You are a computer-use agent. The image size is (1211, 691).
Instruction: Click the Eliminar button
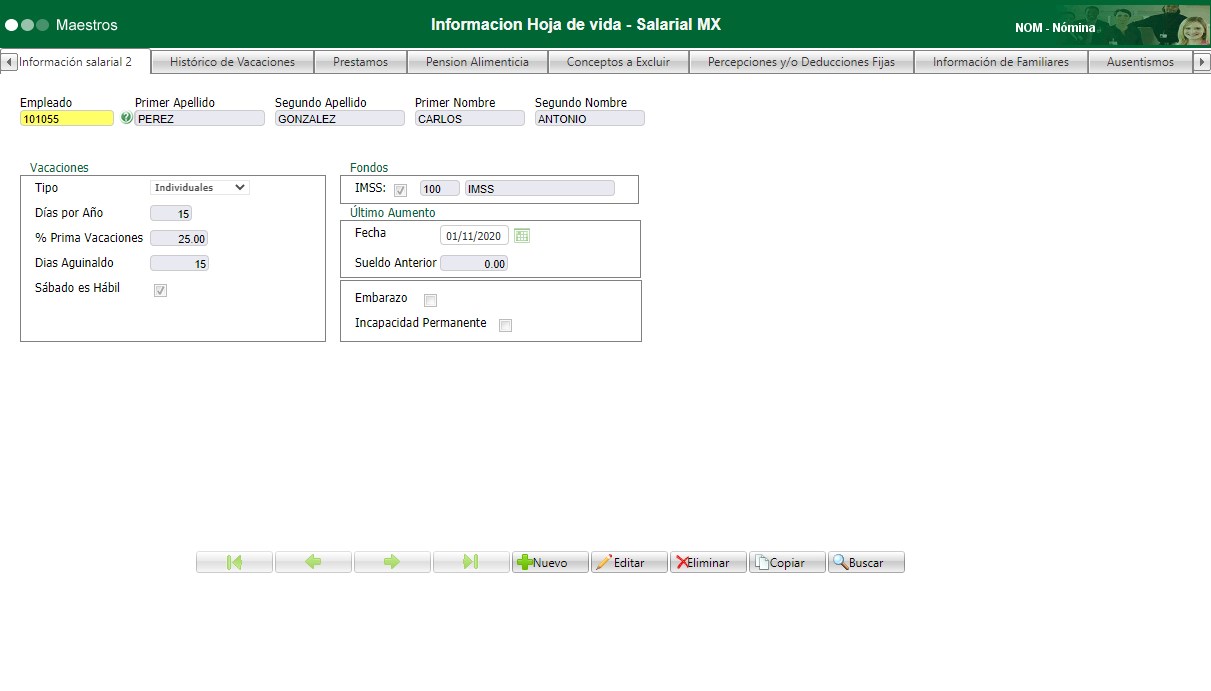point(708,562)
